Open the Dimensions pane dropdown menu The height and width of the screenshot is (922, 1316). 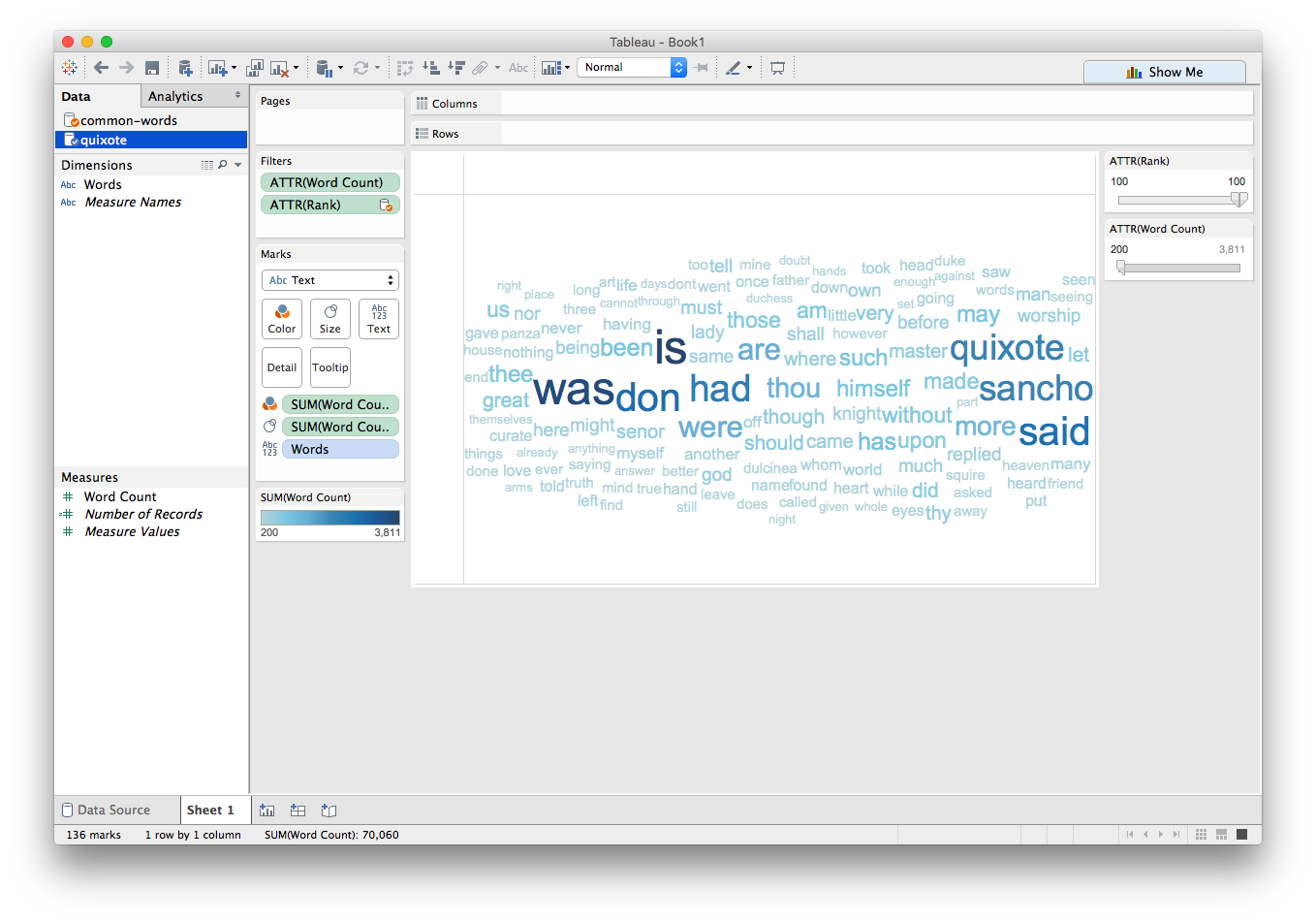click(238, 165)
